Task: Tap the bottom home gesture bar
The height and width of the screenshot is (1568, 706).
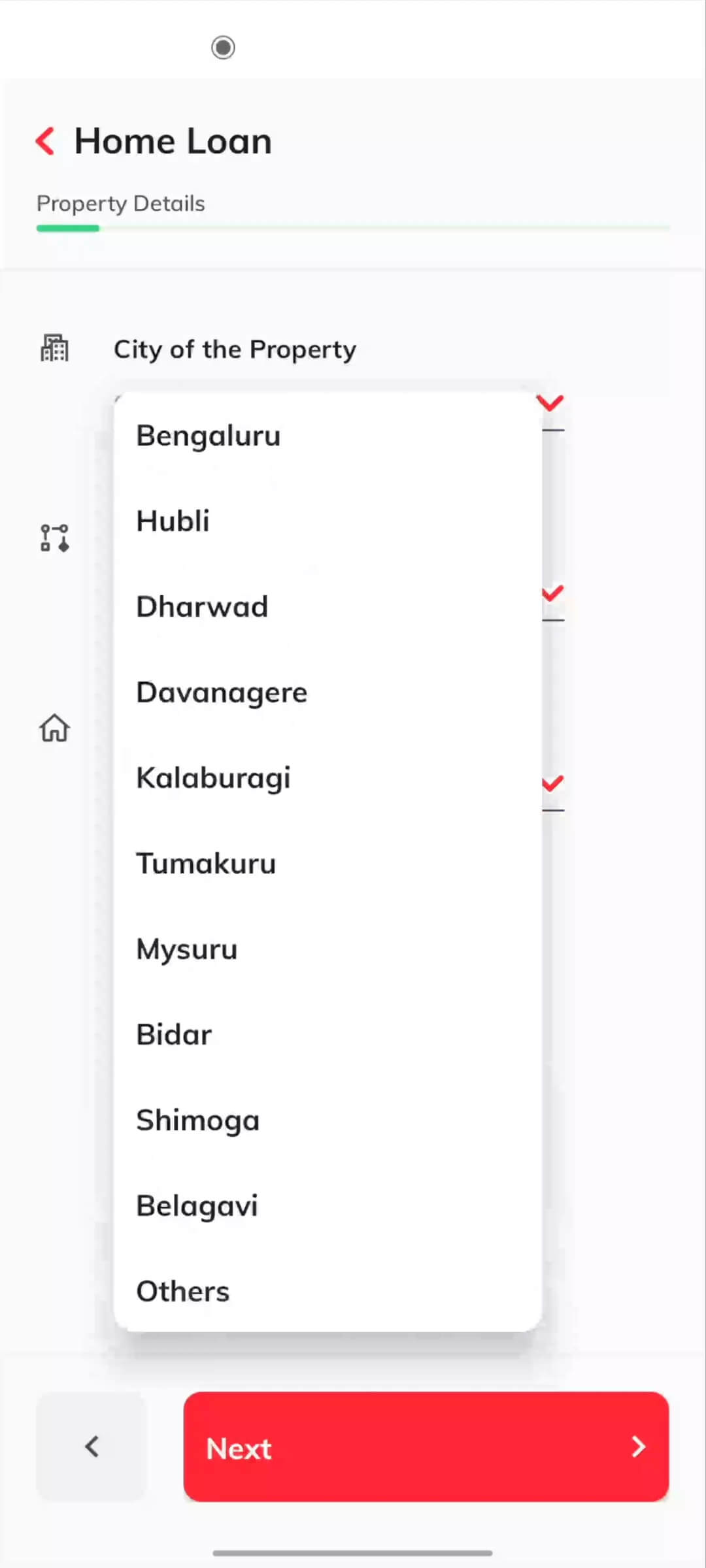Action: [x=353, y=1553]
